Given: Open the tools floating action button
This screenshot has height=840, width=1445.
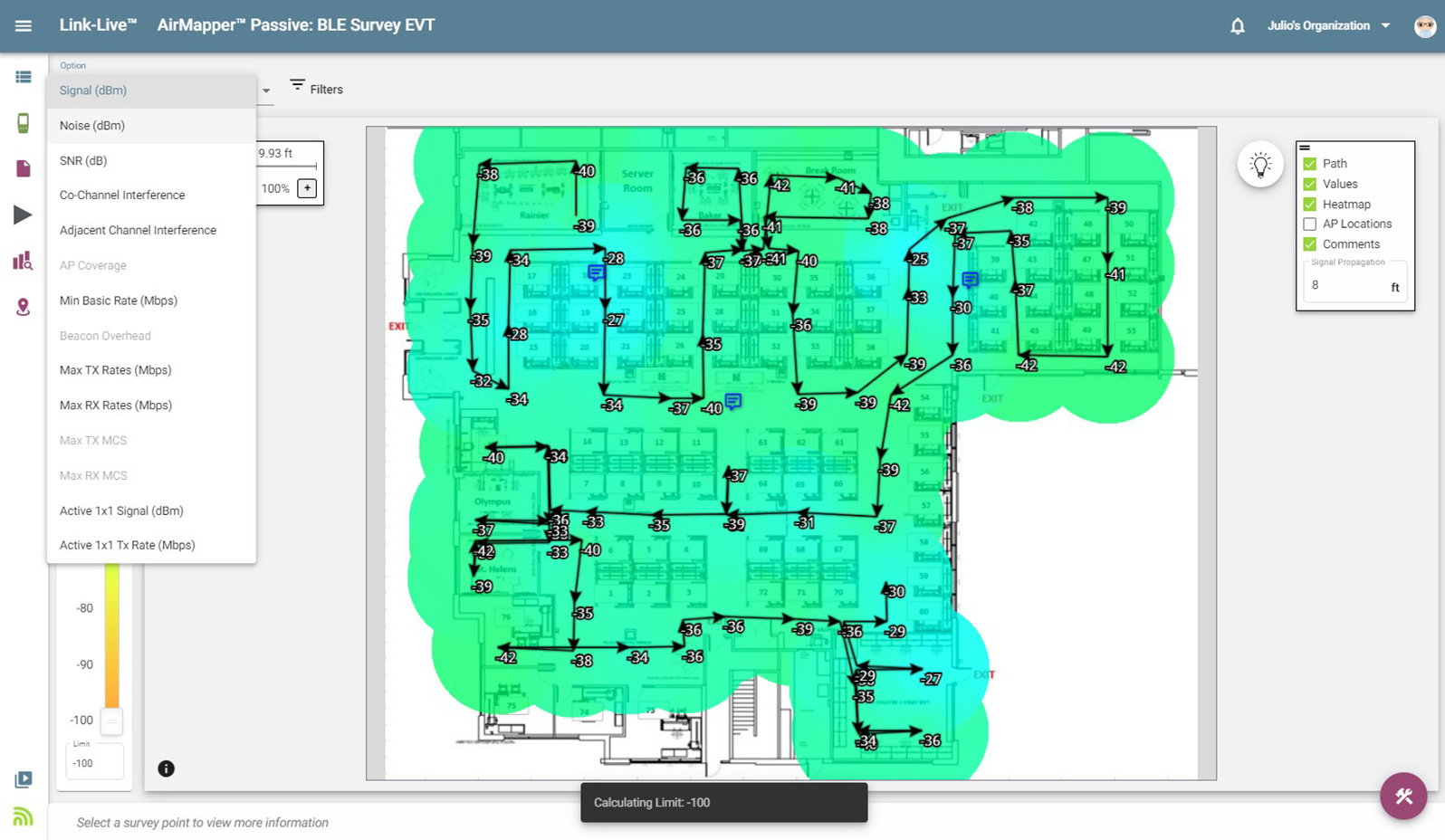Looking at the screenshot, I should pos(1402,796).
